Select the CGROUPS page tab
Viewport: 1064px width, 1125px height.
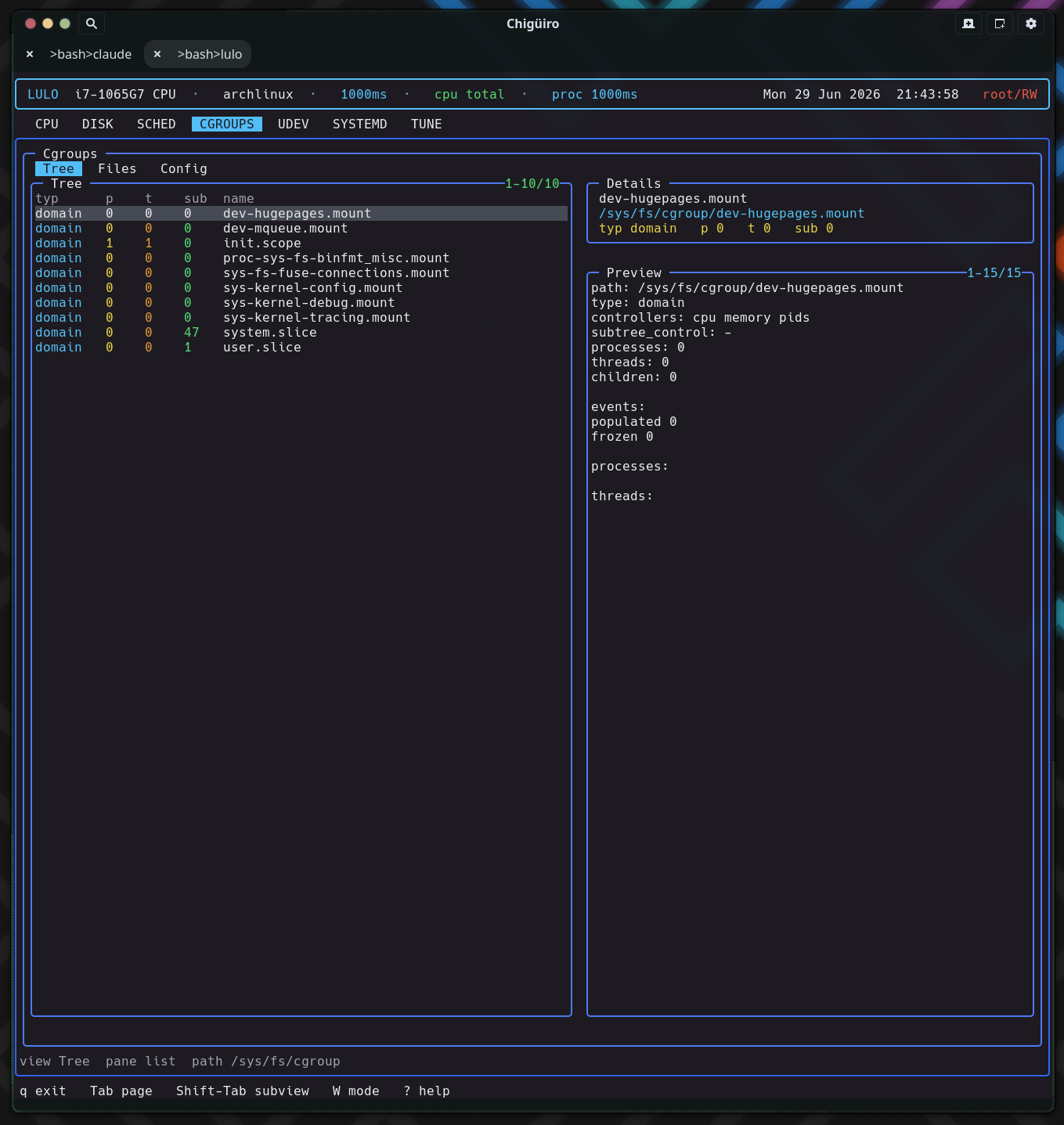point(227,124)
